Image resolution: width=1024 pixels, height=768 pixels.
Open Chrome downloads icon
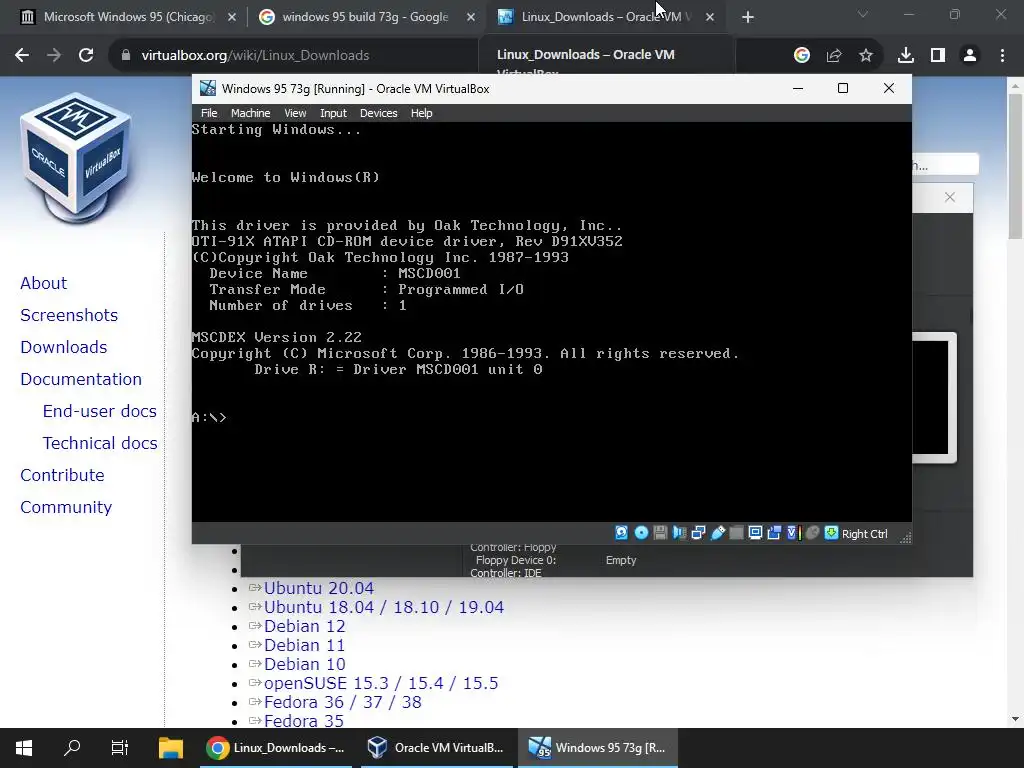[905, 56]
